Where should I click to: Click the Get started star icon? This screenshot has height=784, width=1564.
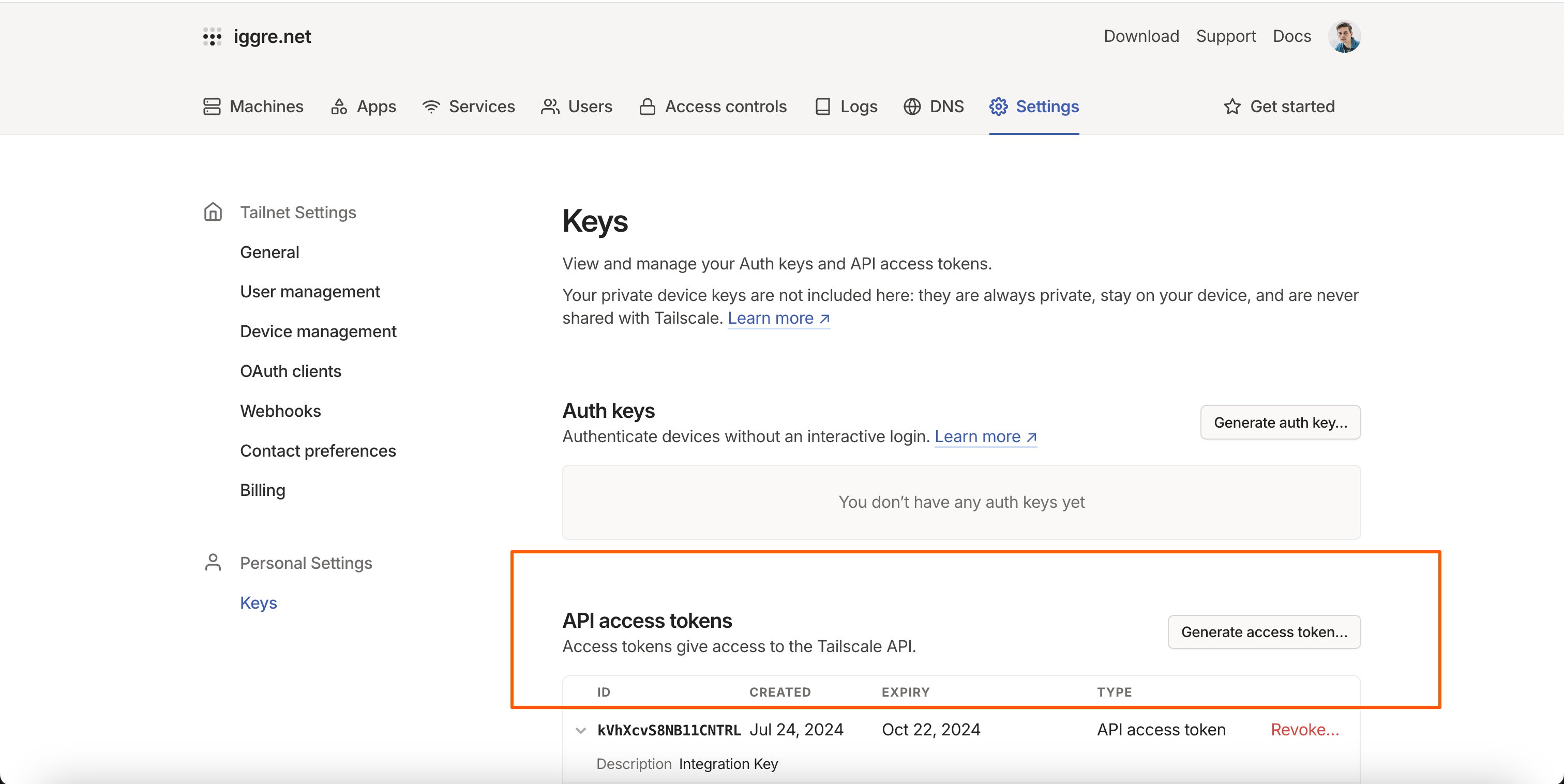(1232, 106)
